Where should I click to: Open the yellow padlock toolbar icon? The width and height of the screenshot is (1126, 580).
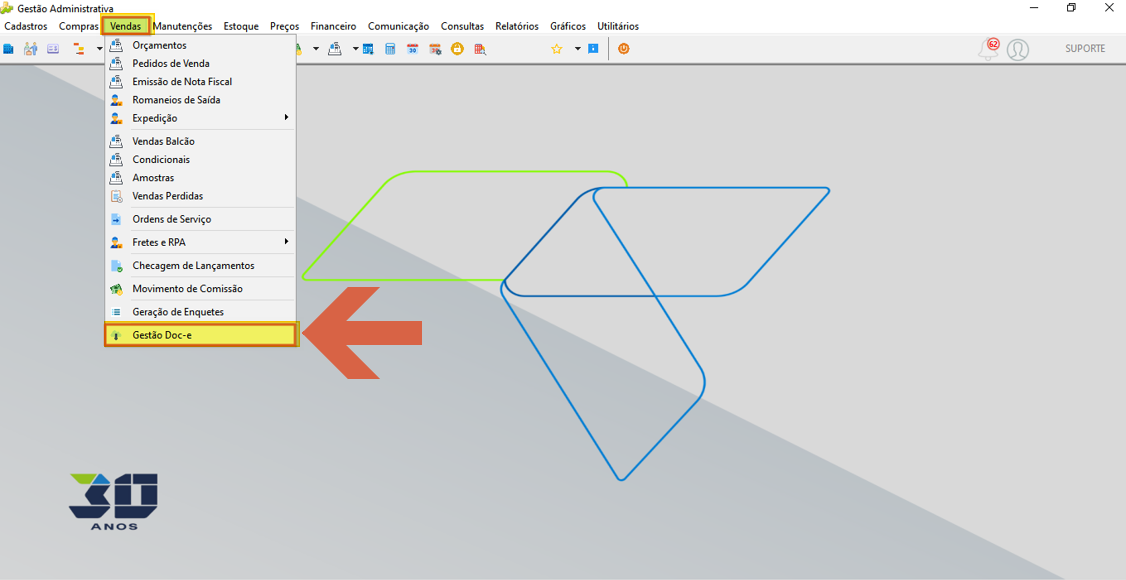point(457,49)
